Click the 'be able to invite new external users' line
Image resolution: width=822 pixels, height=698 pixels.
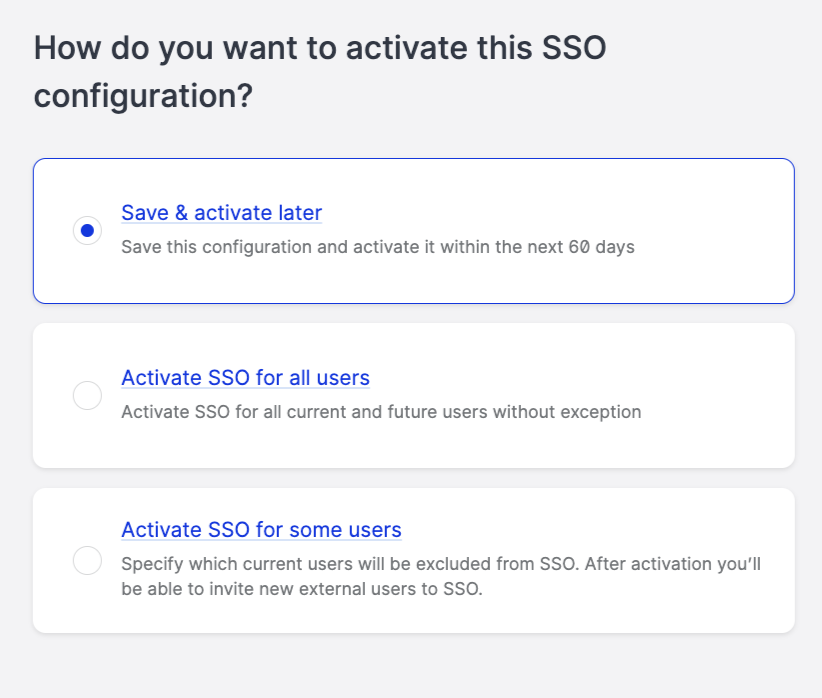click(301, 589)
